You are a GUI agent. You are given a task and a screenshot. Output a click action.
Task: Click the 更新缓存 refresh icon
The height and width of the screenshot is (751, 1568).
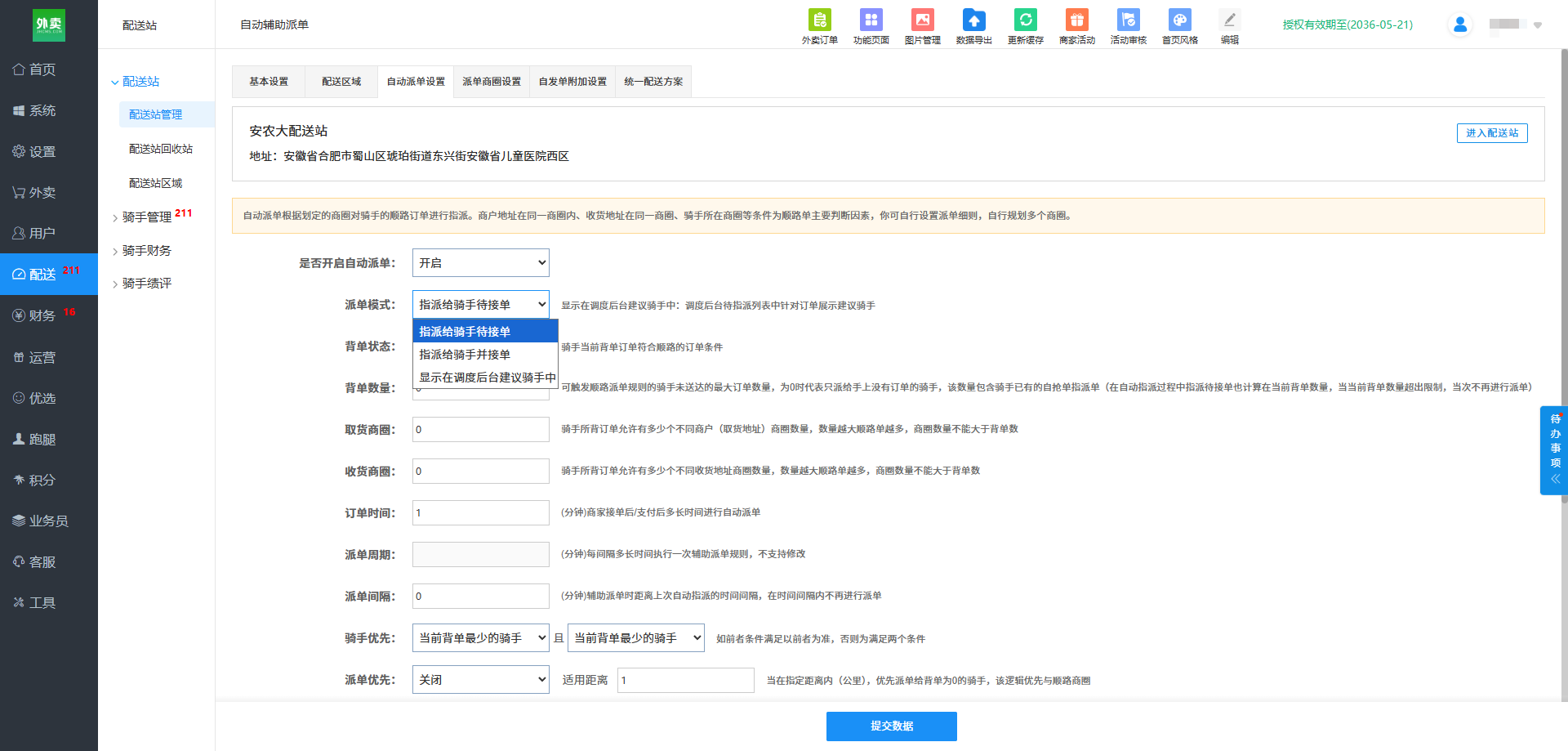[x=1025, y=26]
